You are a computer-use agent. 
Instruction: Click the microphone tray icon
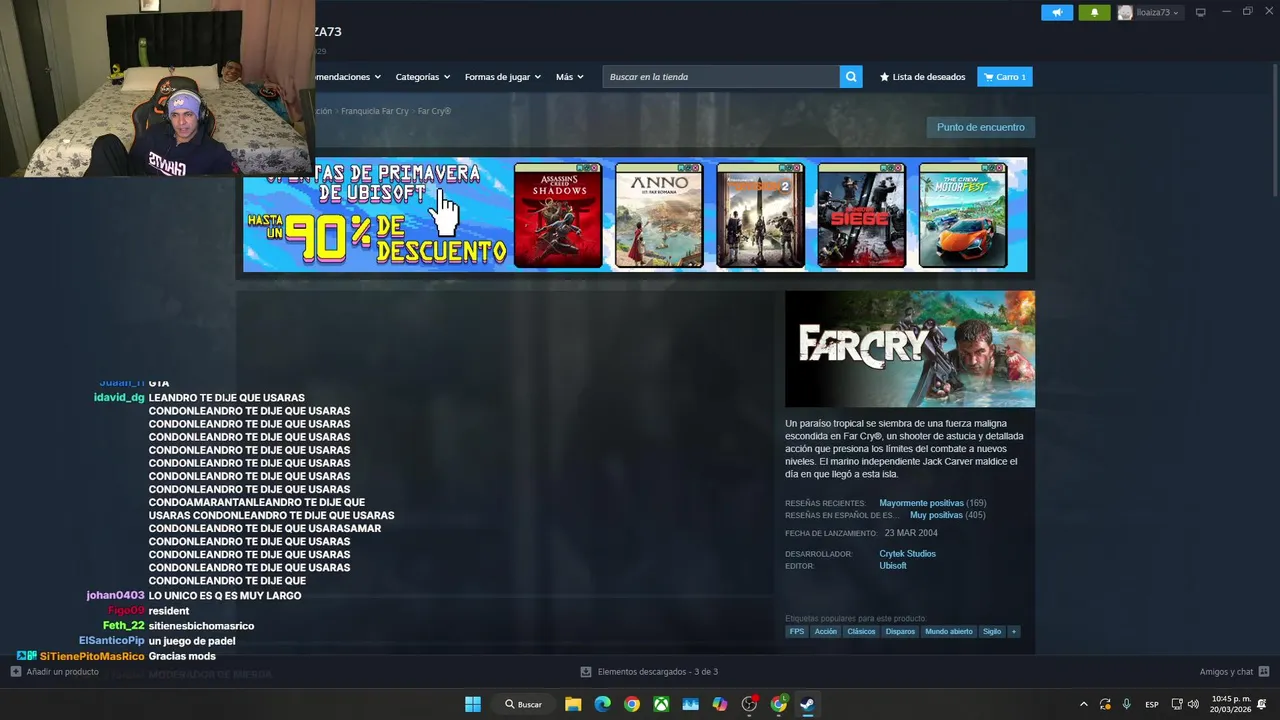1126,704
